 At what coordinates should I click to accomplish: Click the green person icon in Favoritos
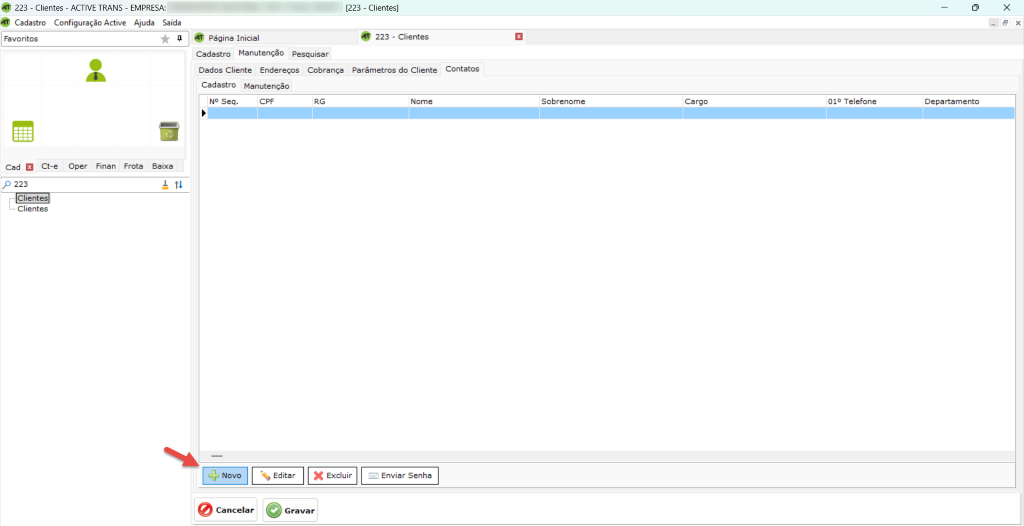point(96,70)
